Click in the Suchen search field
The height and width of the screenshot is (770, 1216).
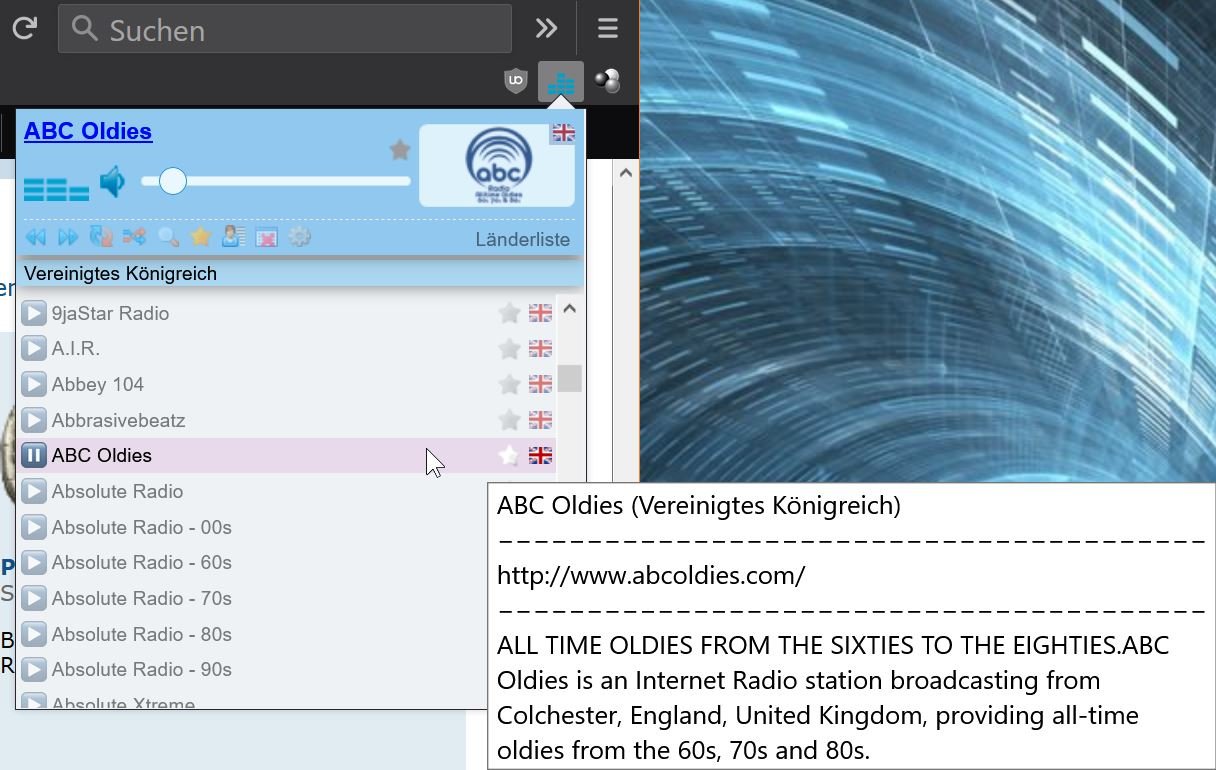[285, 29]
